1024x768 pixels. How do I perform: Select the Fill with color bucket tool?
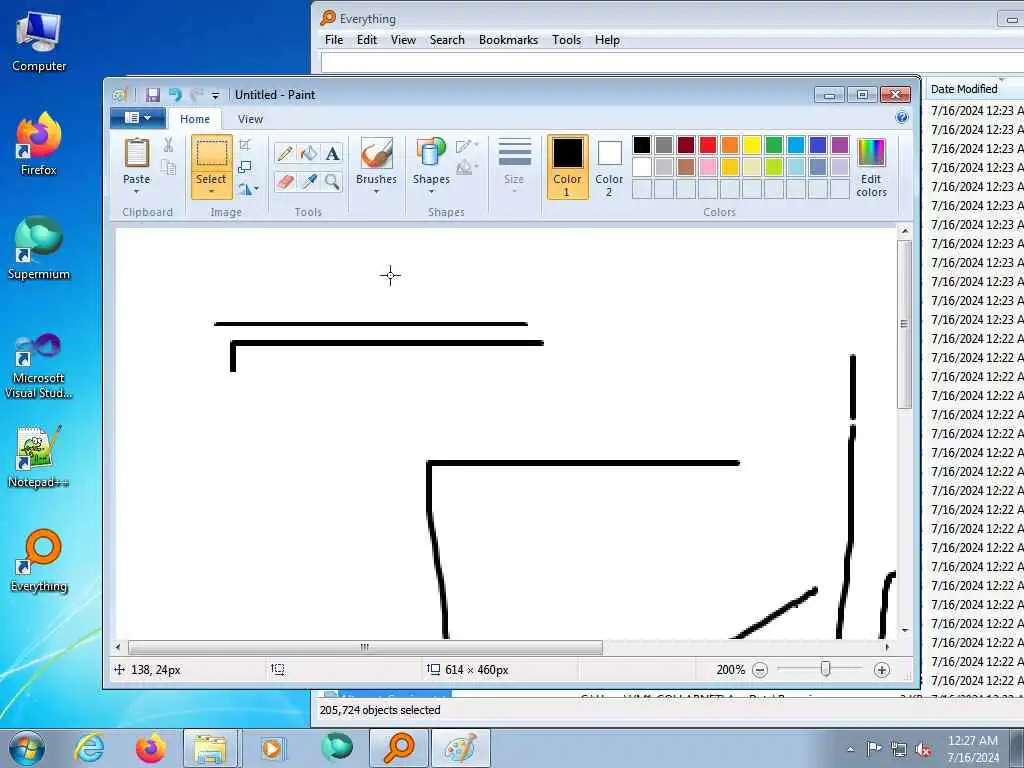(x=308, y=154)
